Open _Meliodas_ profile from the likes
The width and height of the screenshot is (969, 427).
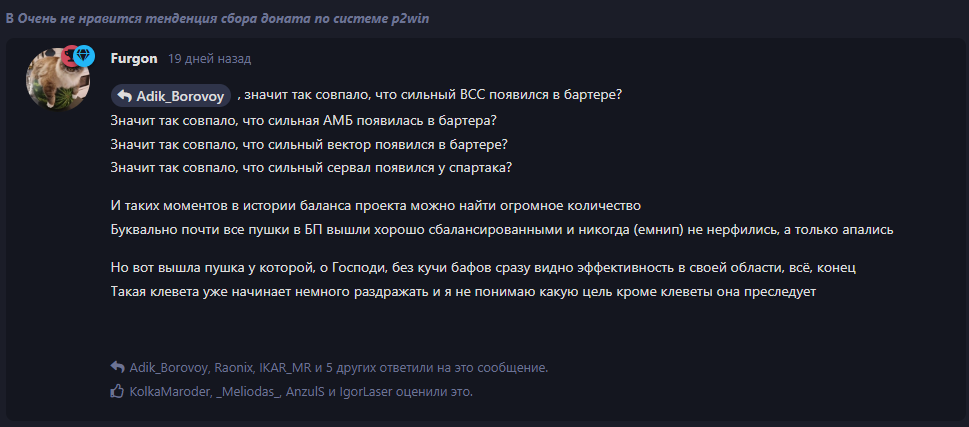click(249, 392)
